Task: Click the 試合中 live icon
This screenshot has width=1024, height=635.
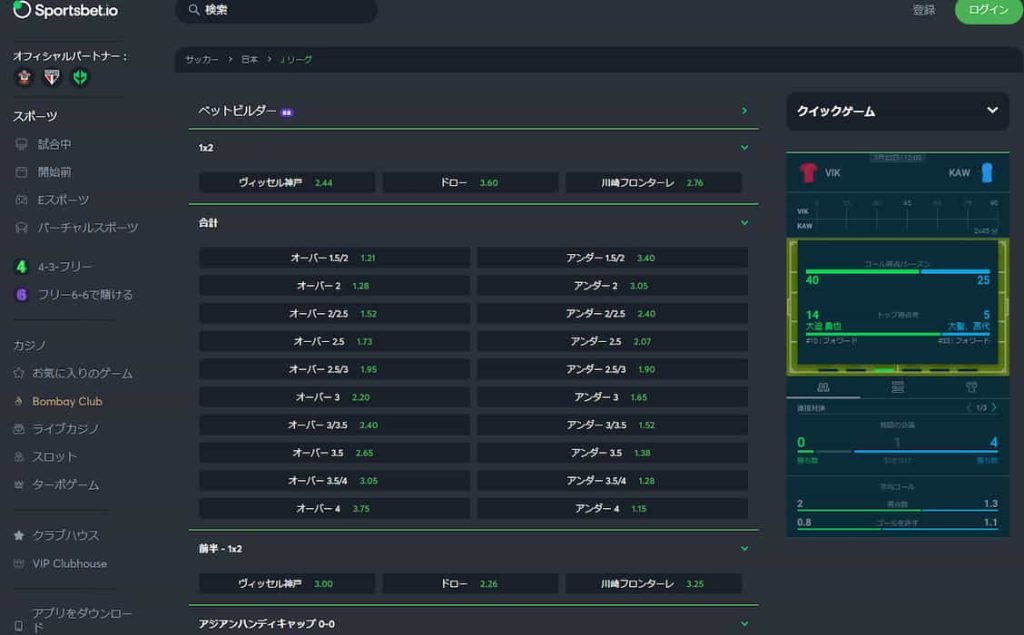Action: click(22, 144)
